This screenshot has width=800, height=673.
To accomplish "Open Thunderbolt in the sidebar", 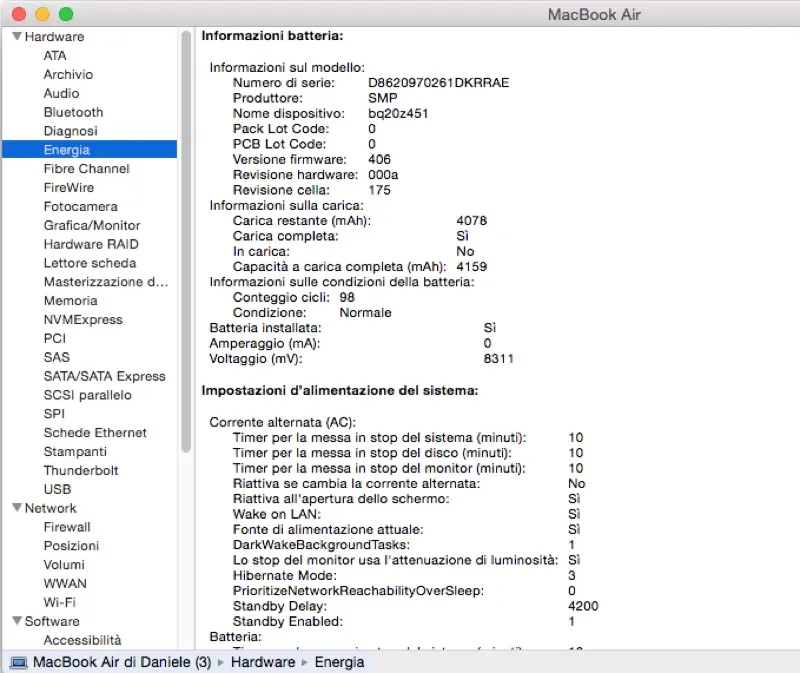I will tap(81, 470).
